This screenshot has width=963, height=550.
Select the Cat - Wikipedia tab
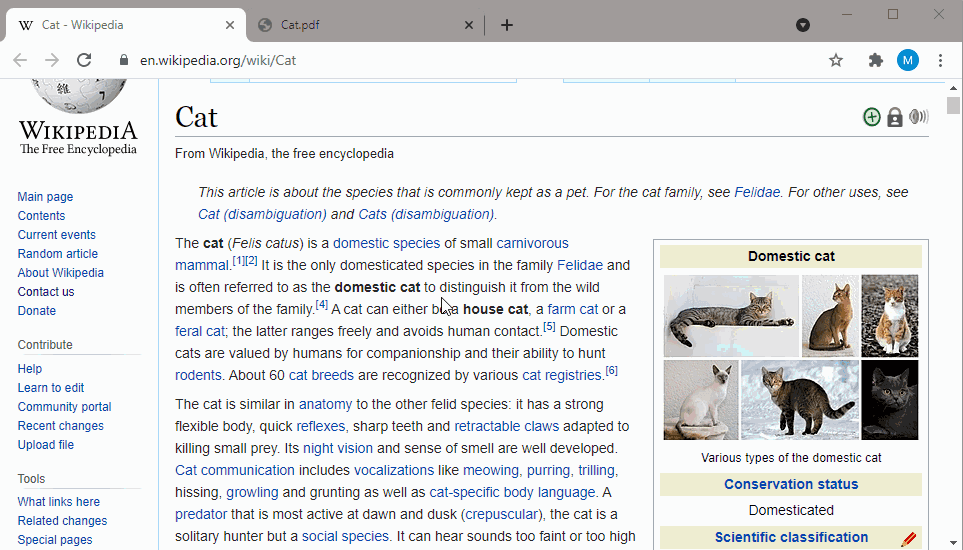[126, 25]
